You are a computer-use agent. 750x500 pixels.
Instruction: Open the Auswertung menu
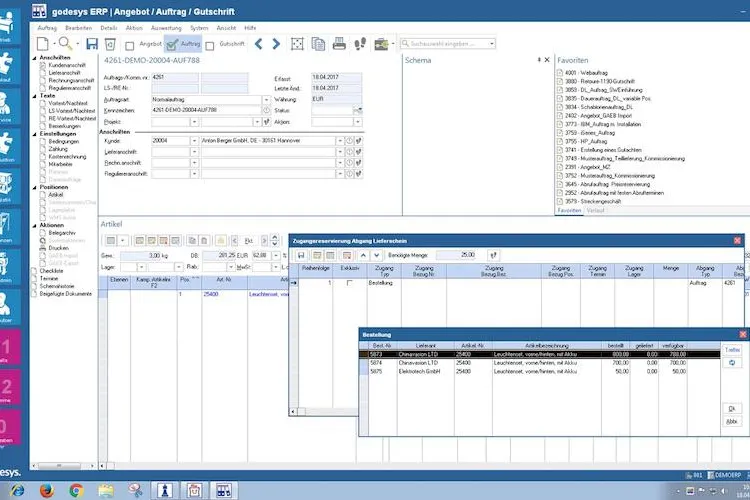point(166,28)
